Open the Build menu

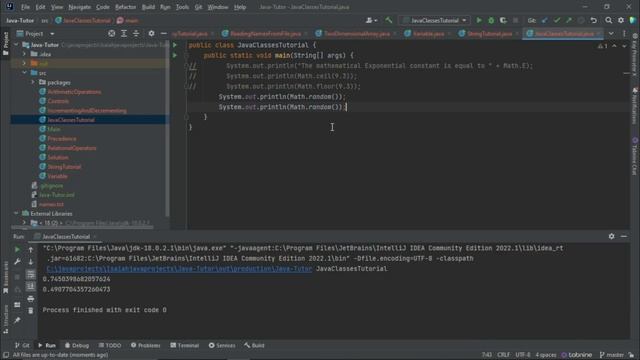pyautogui.click(x=148, y=7)
